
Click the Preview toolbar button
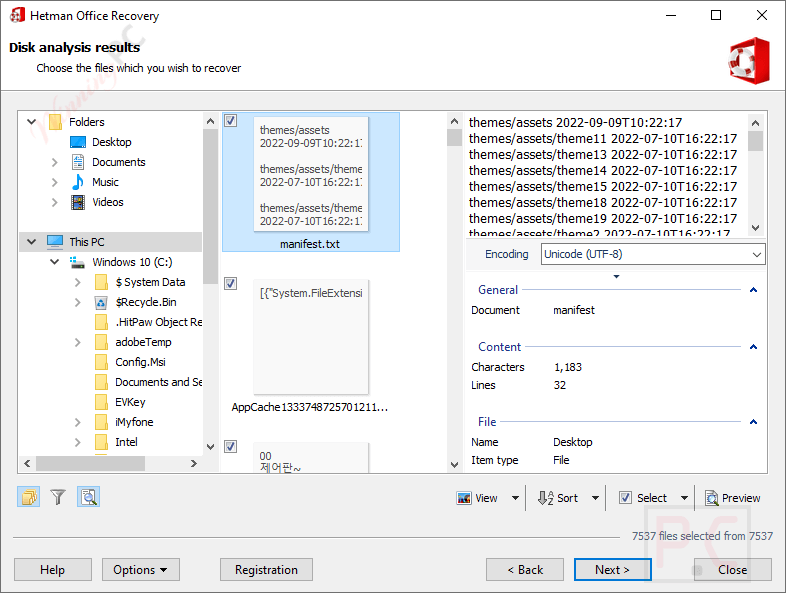732,498
